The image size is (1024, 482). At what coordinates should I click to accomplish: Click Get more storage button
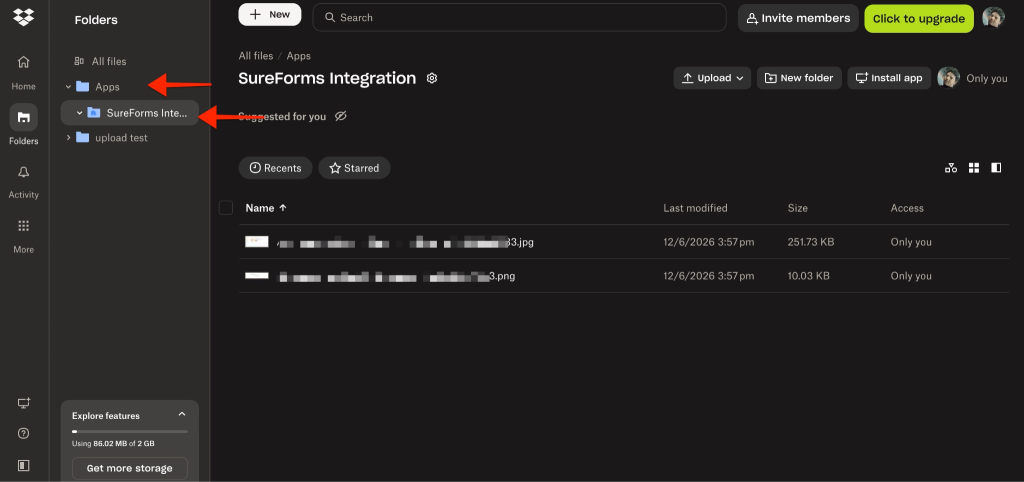(129, 468)
